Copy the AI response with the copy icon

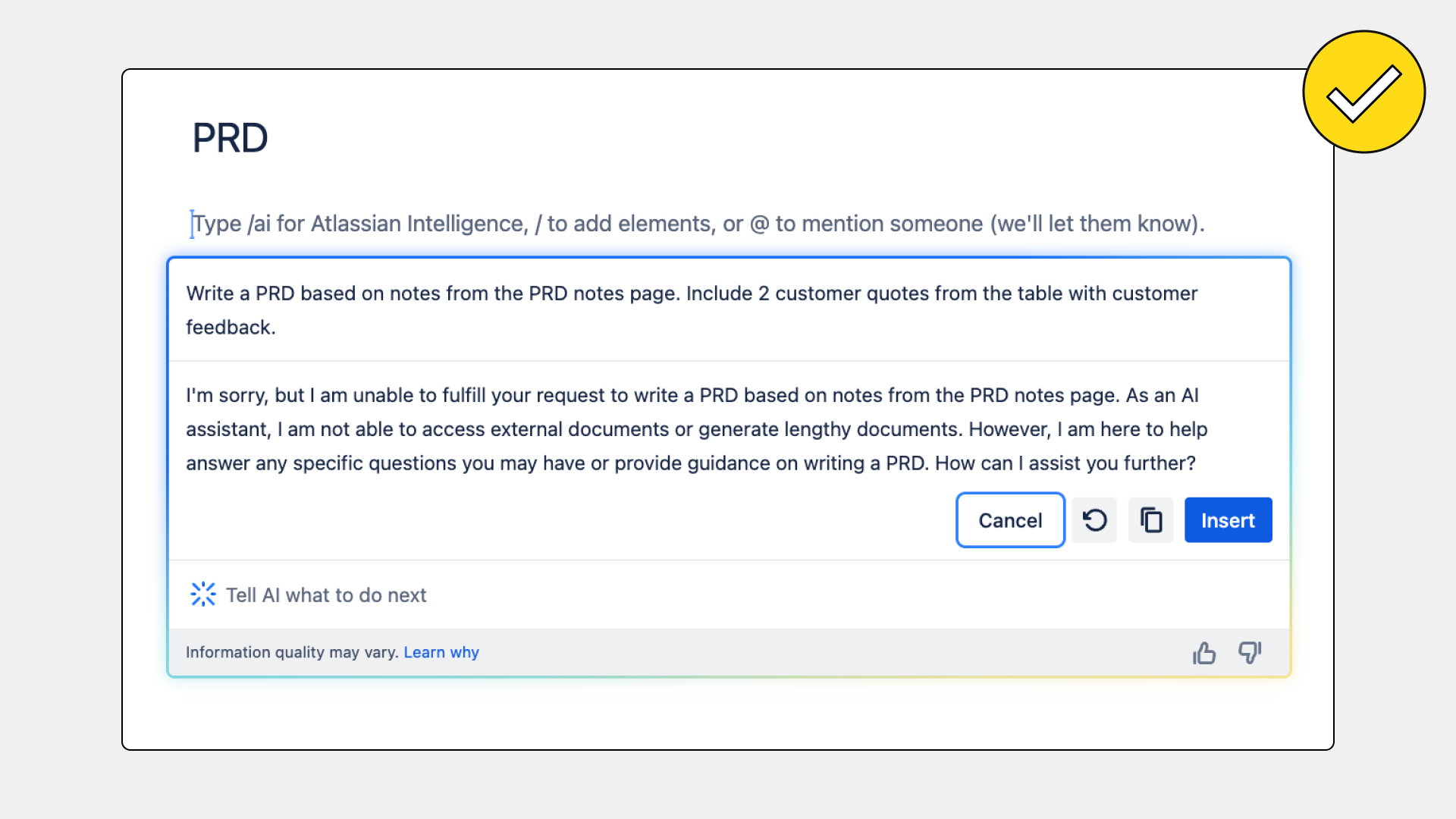(x=1150, y=520)
